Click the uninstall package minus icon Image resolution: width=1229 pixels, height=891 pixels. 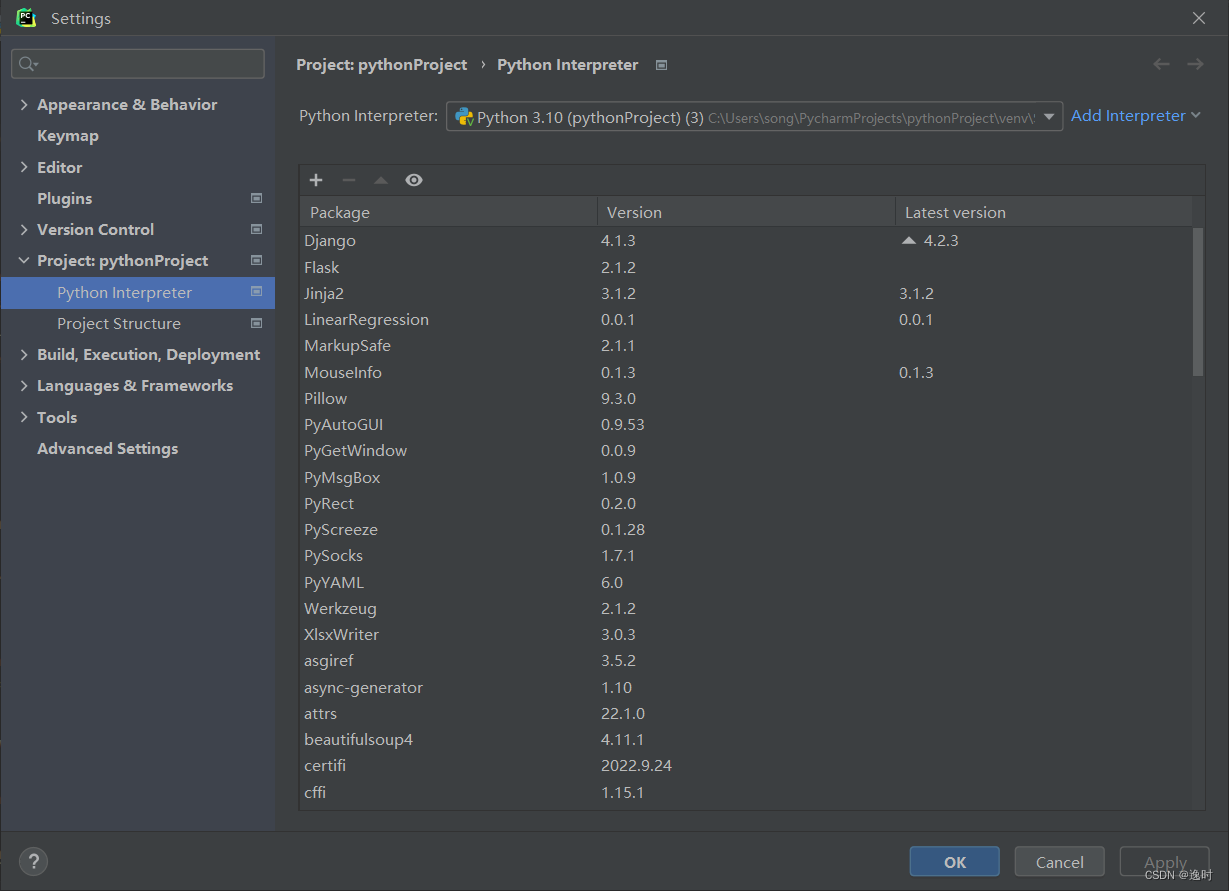pos(348,180)
